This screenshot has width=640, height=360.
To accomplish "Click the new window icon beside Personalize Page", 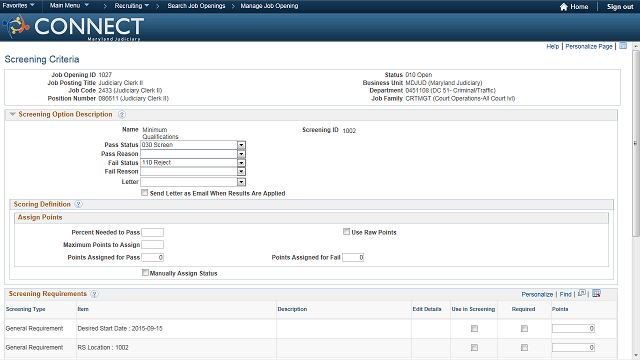I will click(623, 46).
